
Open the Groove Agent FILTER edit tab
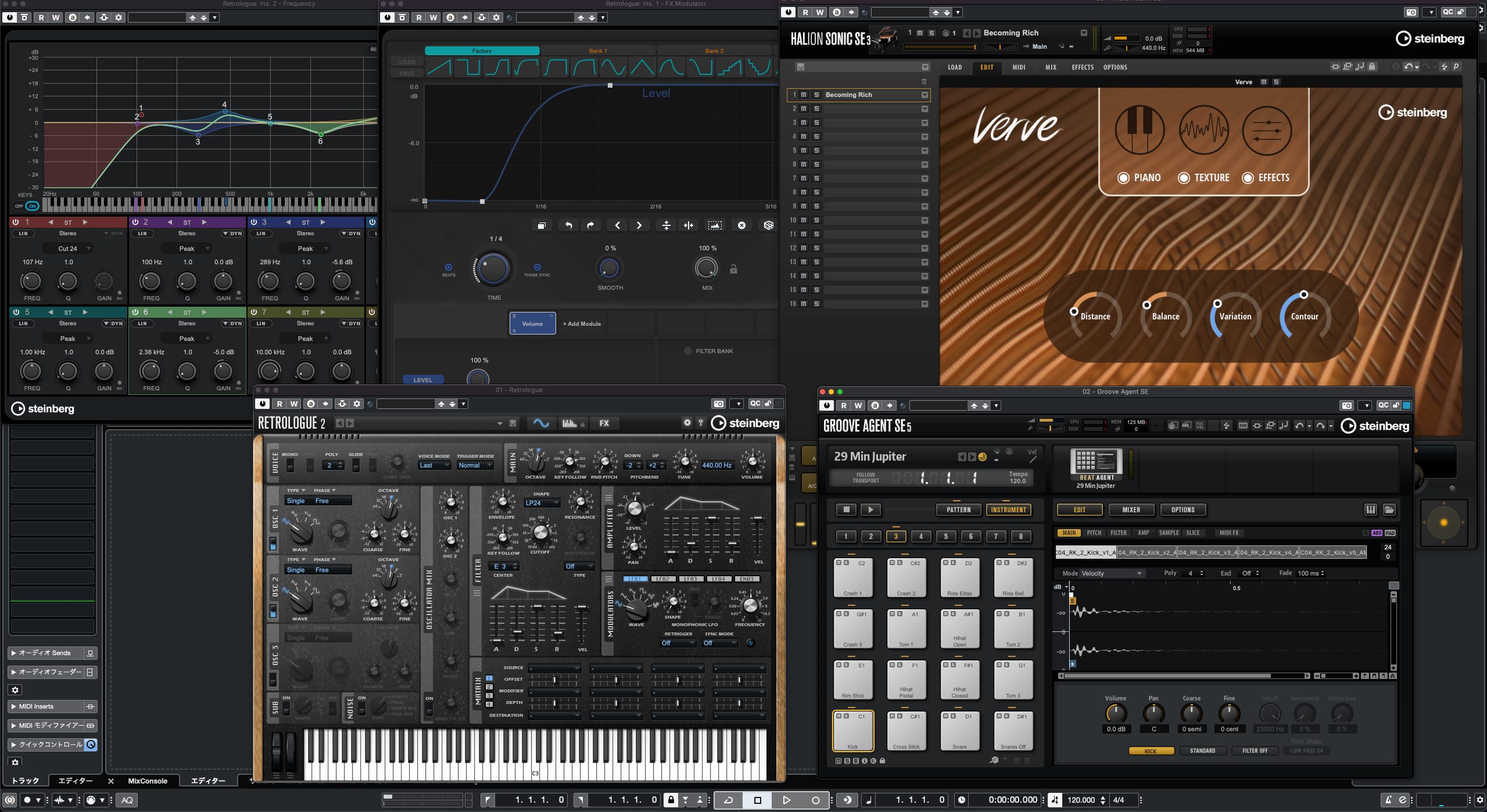point(1118,533)
